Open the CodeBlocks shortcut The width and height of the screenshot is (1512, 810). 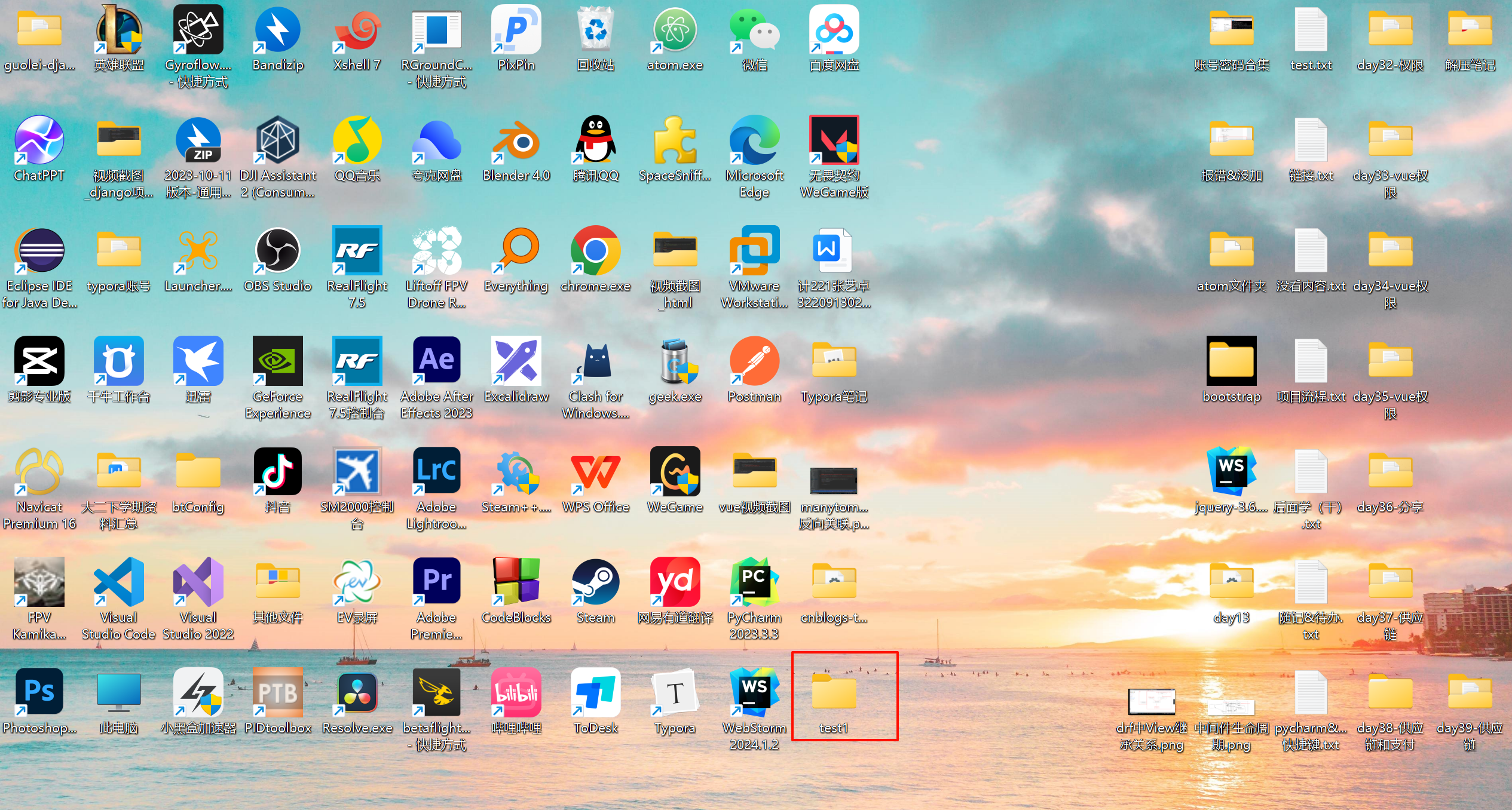pyautogui.click(x=516, y=582)
